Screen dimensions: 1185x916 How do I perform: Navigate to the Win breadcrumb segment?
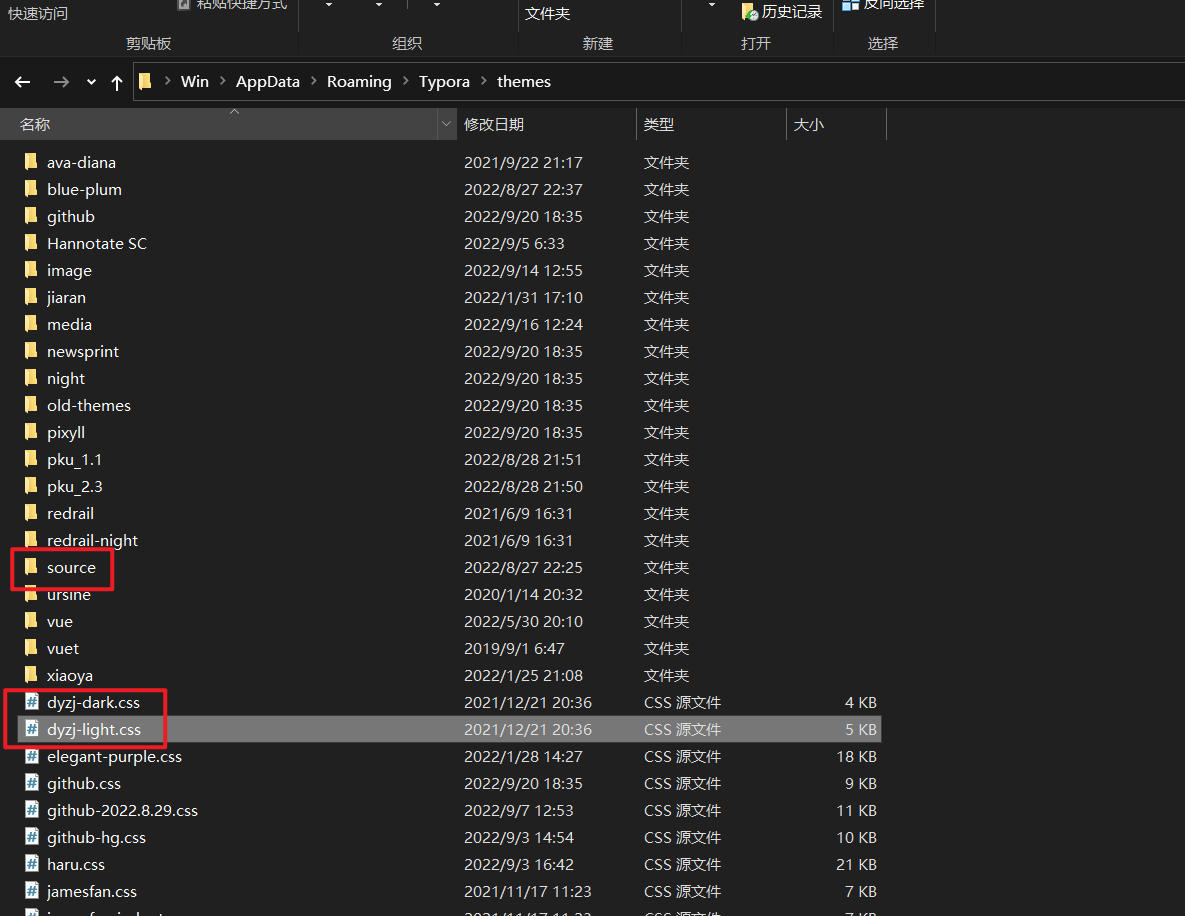click(195, 82)
